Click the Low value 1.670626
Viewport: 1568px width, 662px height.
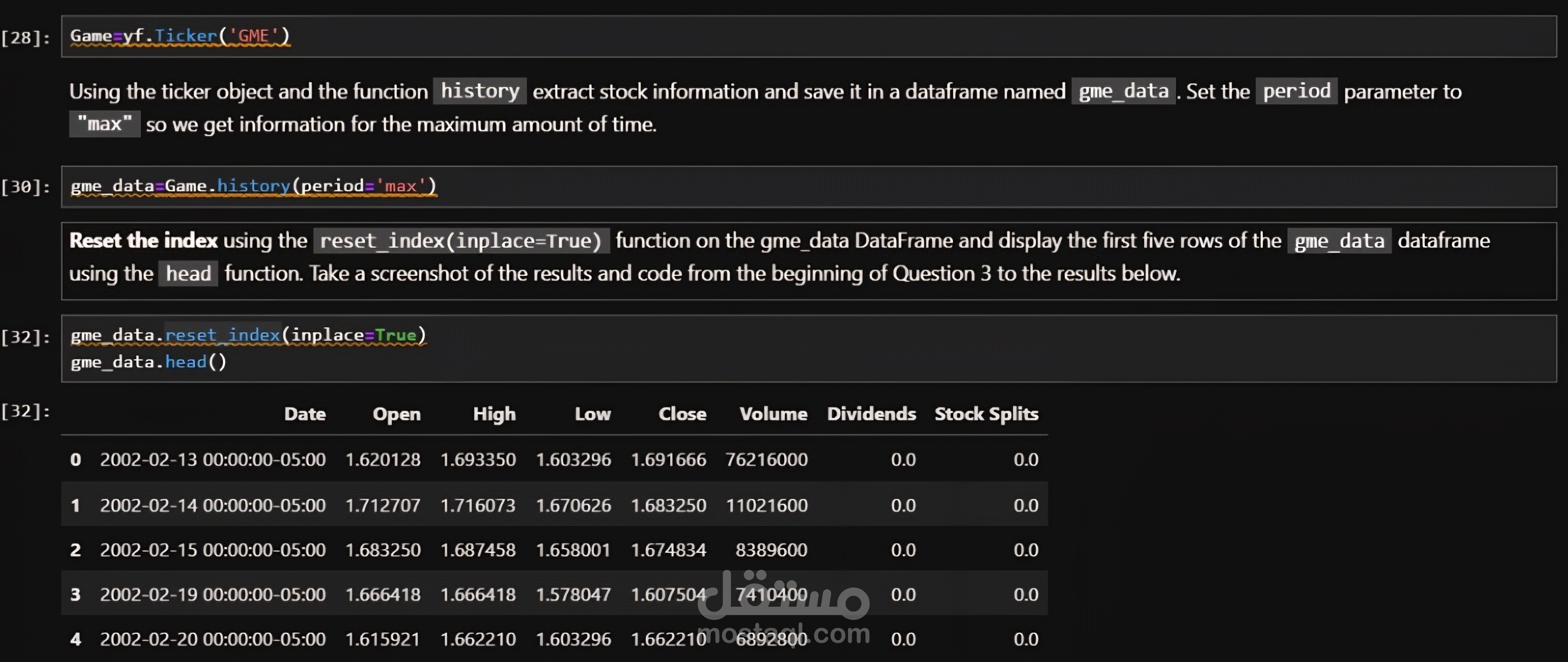573,505
